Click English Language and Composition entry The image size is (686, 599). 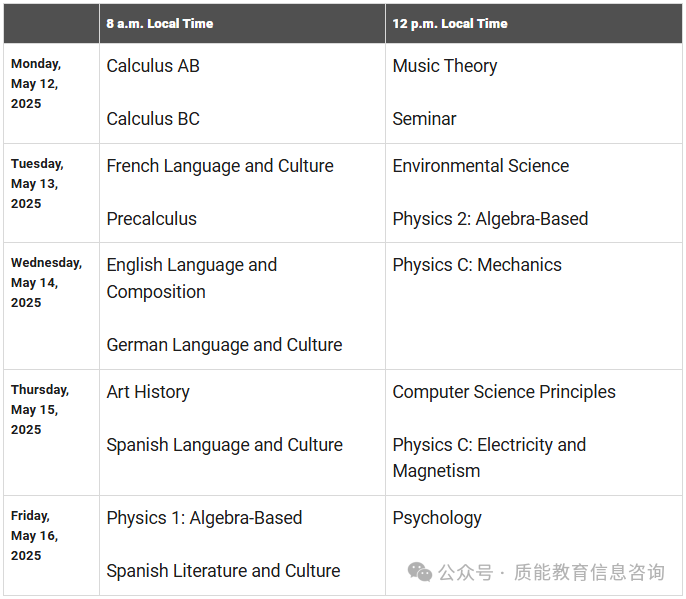click(x=192, y=278)
